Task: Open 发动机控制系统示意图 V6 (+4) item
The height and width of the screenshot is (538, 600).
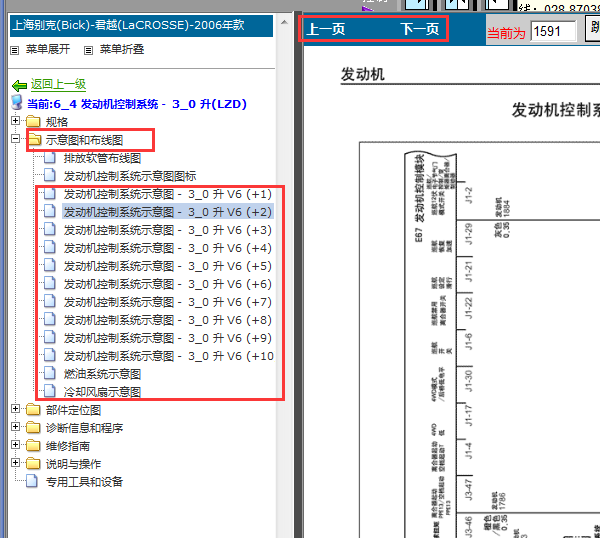Action: tap(168, 248)
